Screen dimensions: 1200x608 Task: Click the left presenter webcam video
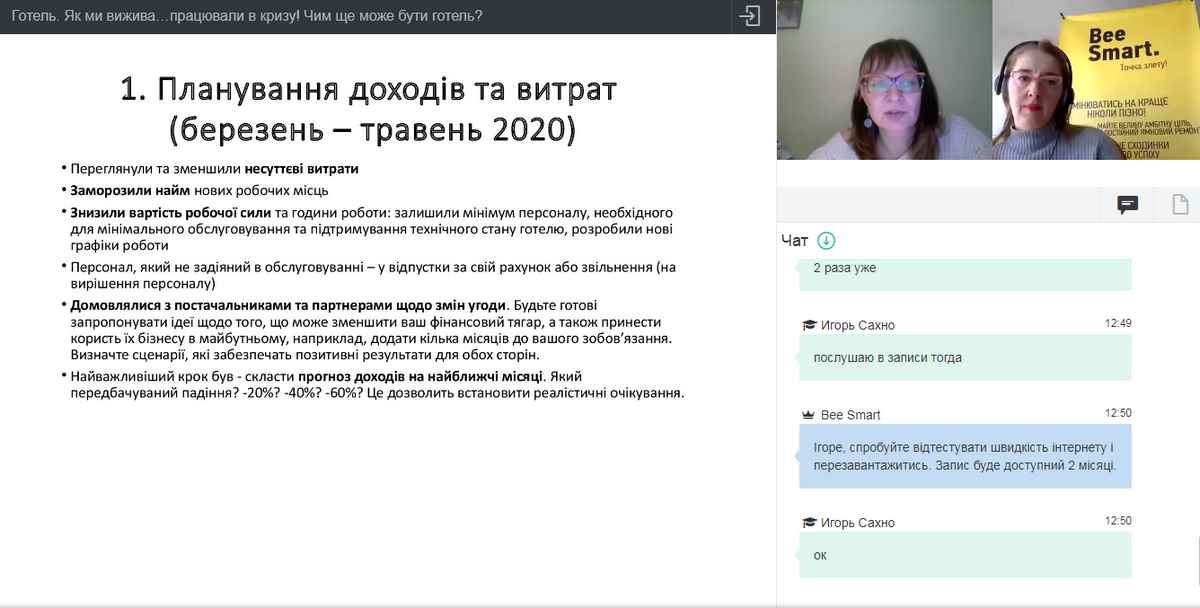883,80
